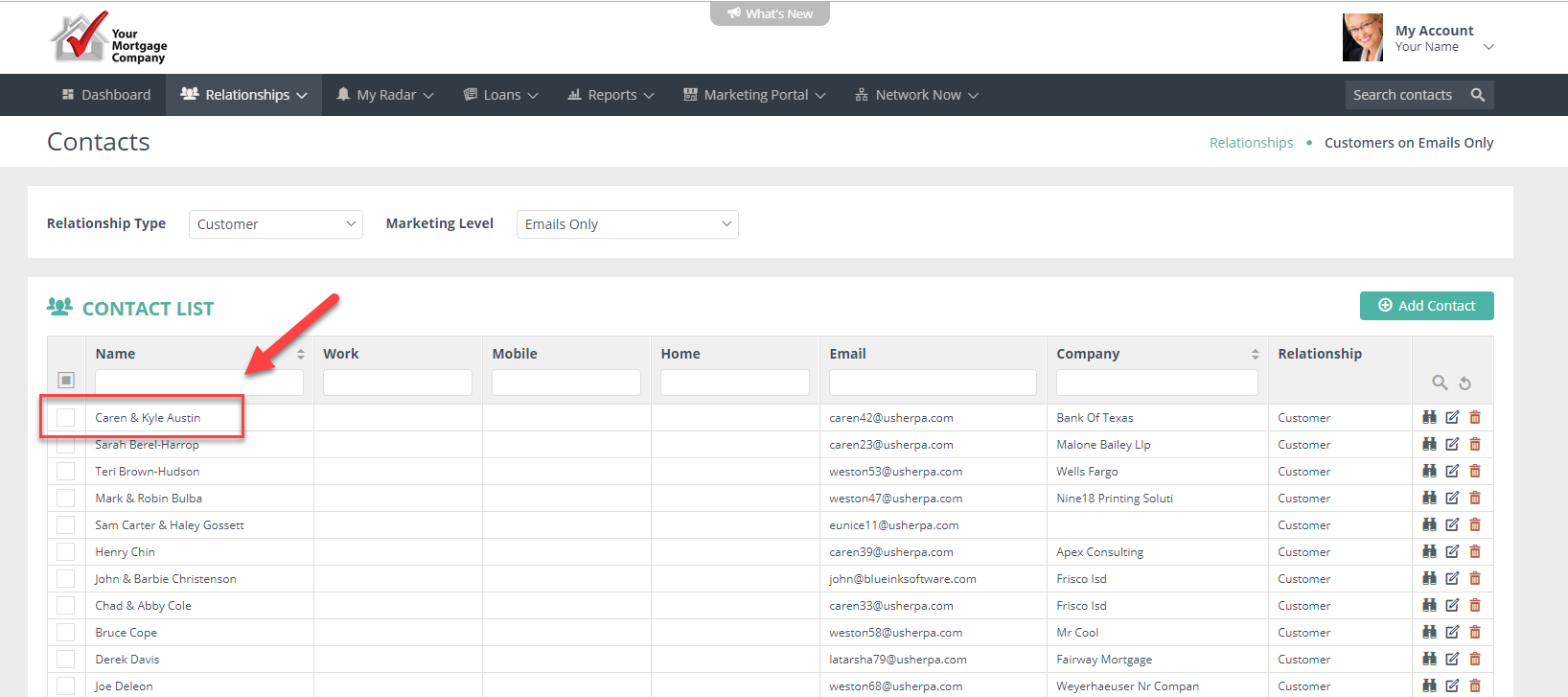Click the magnifier search icon in table header
Viewport: 1568px width, 697px height.
pos(1440,383)
